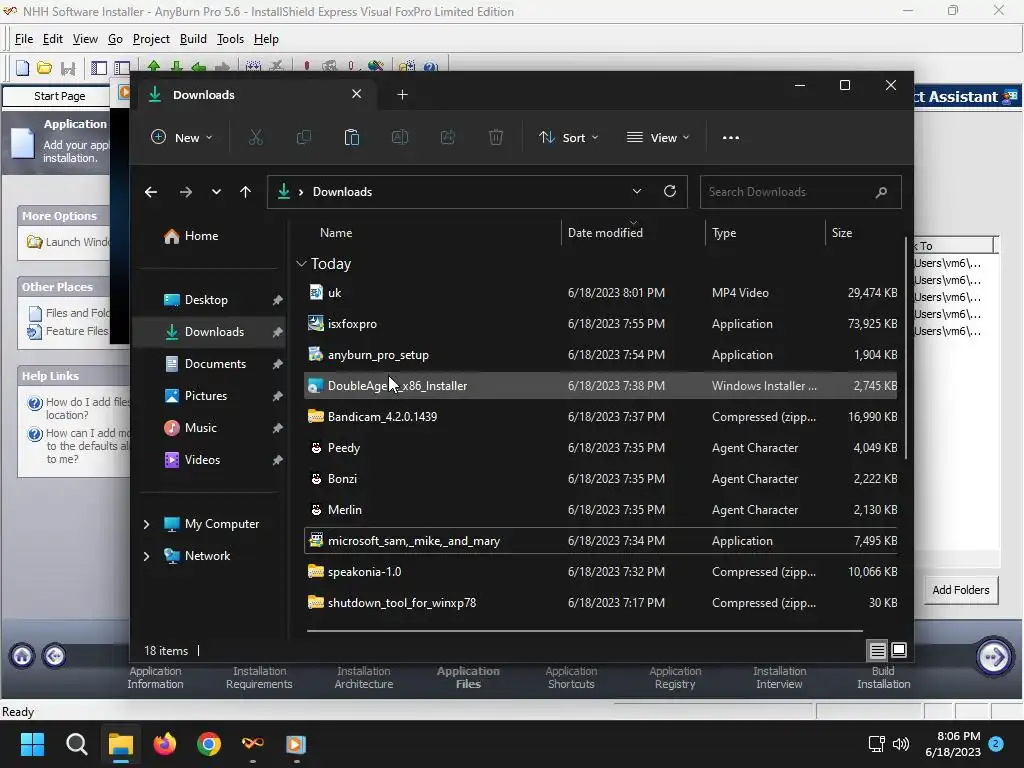Click the Share icon in Explorer toolbar

pyautogui.click(x=448, y=138)
